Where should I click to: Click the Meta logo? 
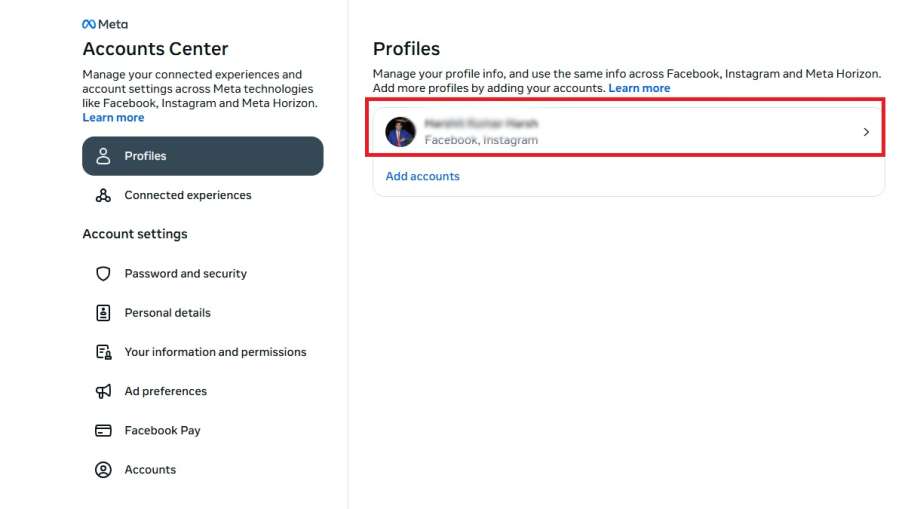pyautogui.click(x=105, y=24)
